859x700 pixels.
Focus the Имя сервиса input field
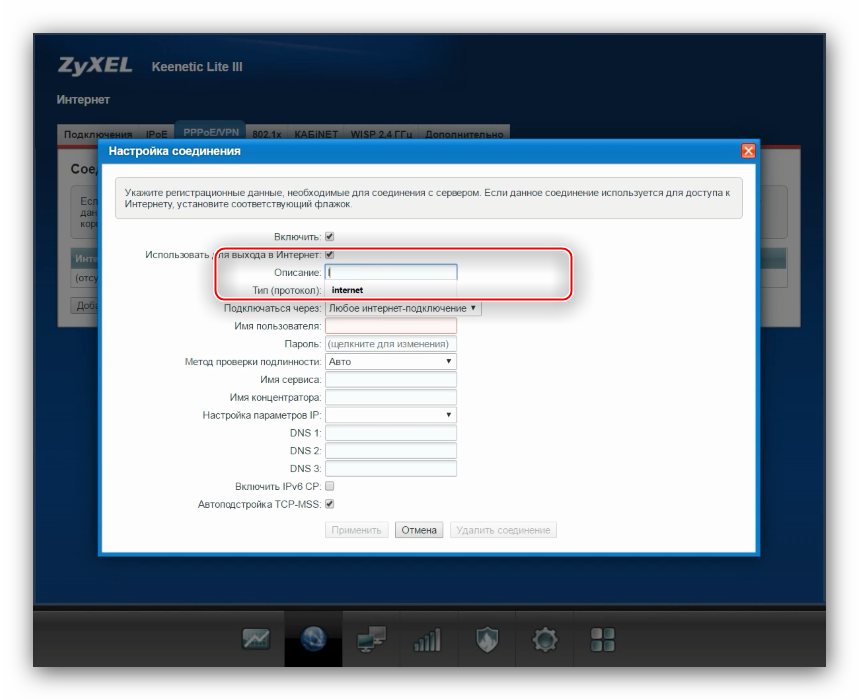click(391, 380)
